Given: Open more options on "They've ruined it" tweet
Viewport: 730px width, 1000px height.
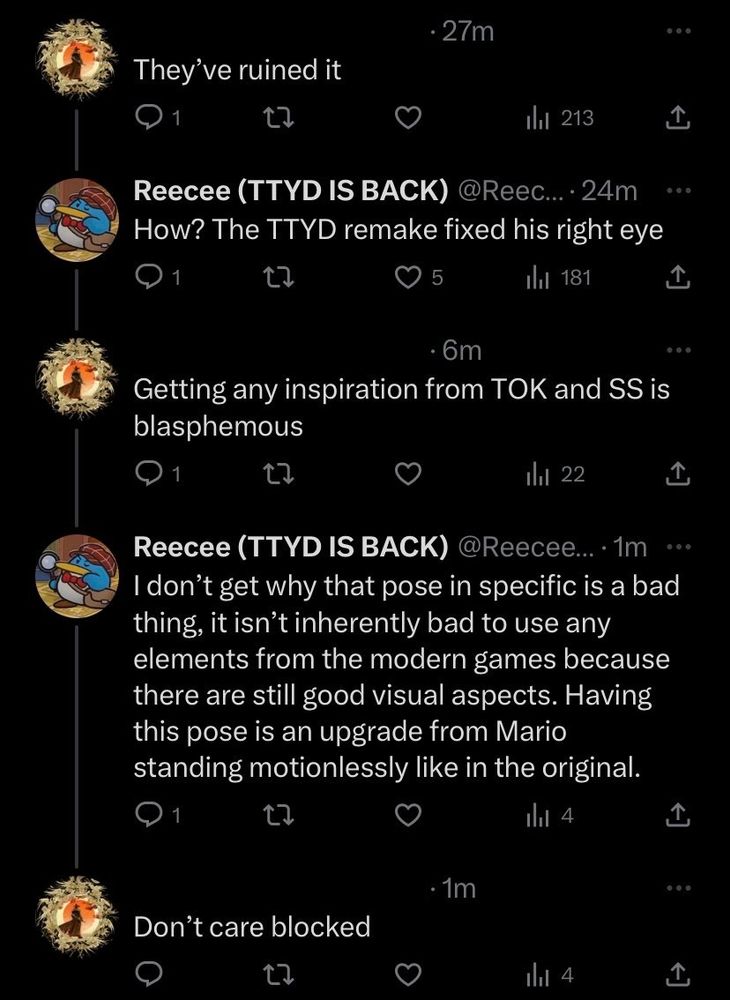Looking at the screenshot, I should point(678,31).
